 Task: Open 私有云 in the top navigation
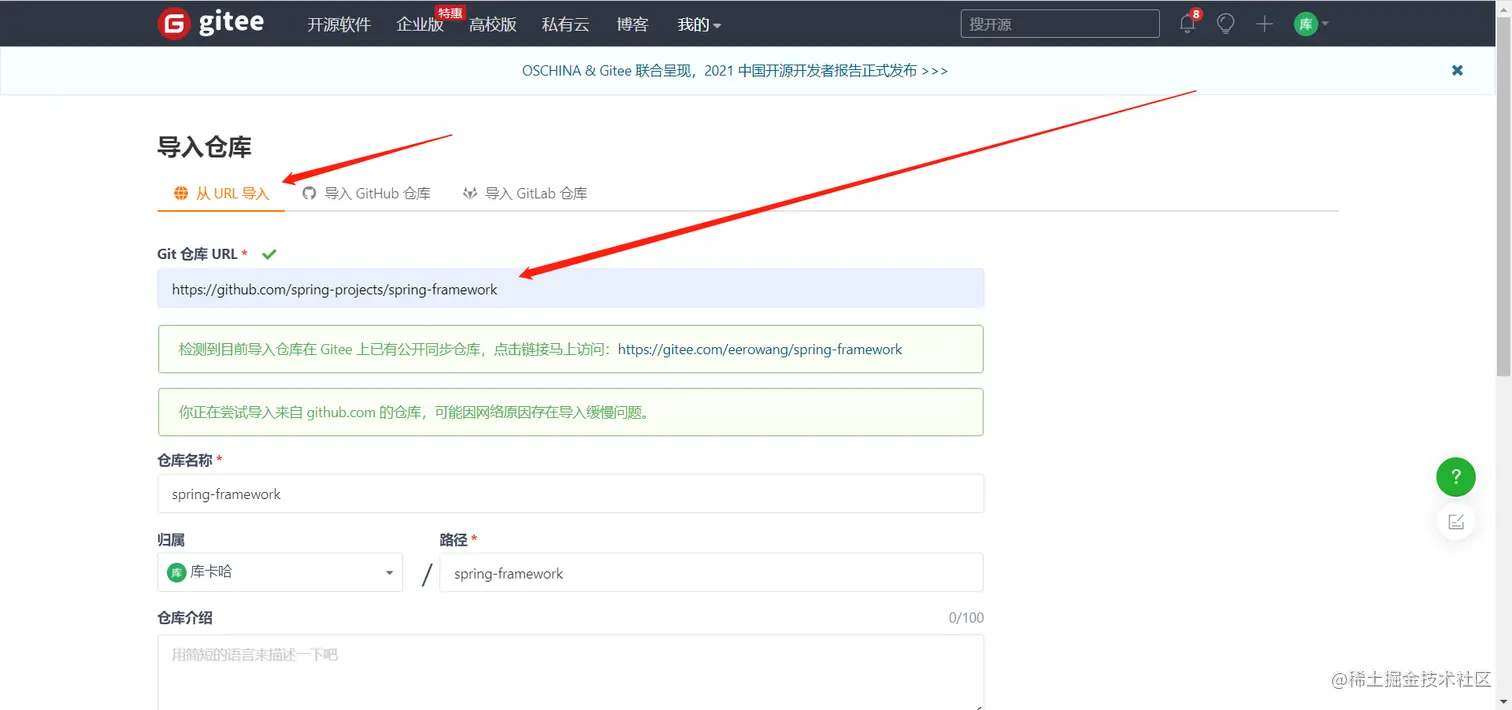[566, 25]
